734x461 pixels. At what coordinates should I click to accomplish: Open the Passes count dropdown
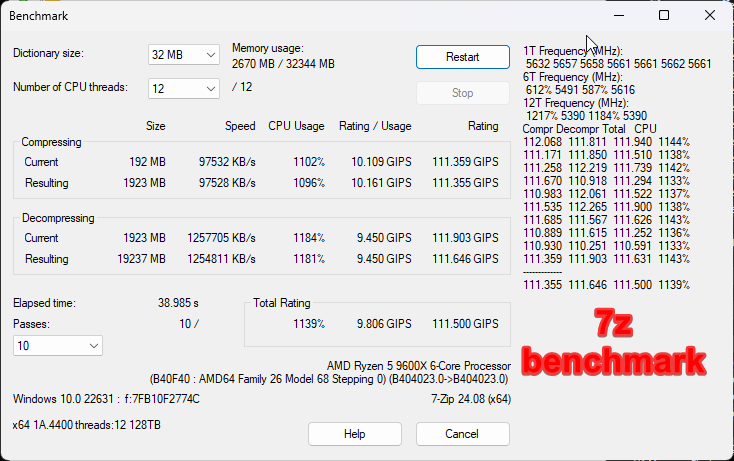coord(58,346)
